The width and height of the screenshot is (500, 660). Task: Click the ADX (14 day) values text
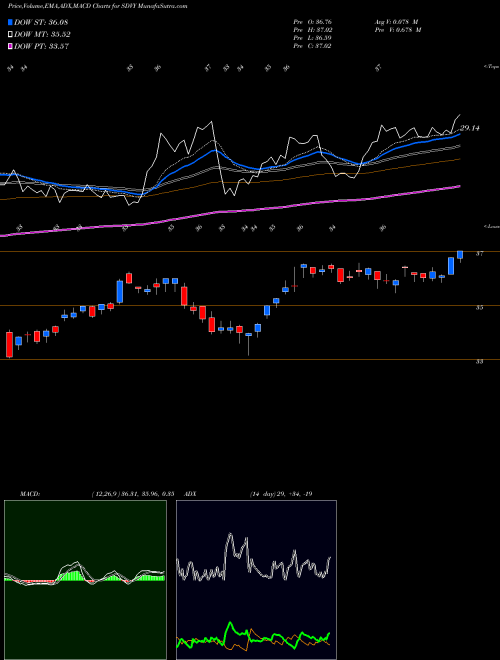tap(281, 494)
